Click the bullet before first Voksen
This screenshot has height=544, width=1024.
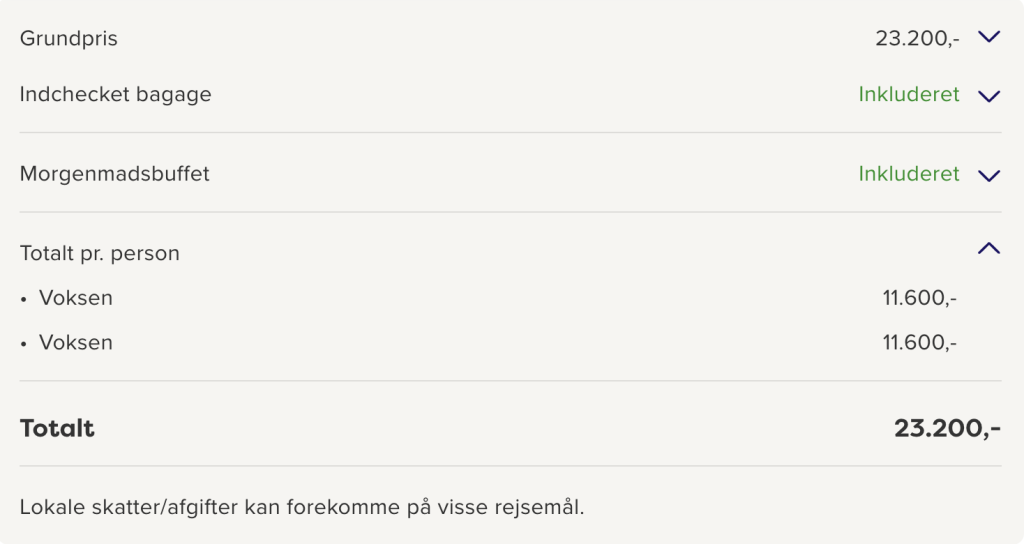[x=24, y=300]
